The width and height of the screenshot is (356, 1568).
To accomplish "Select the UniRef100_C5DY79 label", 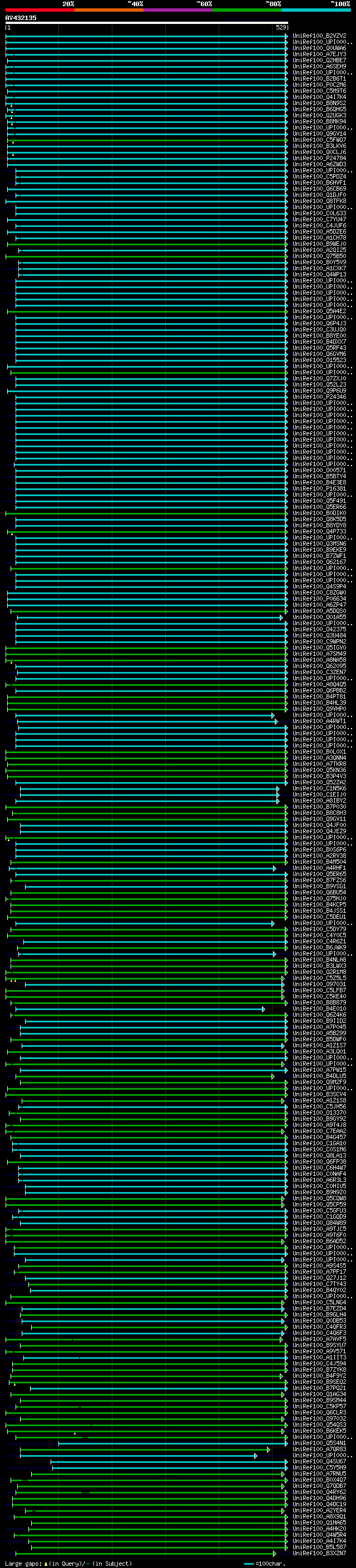I will tap(319, 929).
